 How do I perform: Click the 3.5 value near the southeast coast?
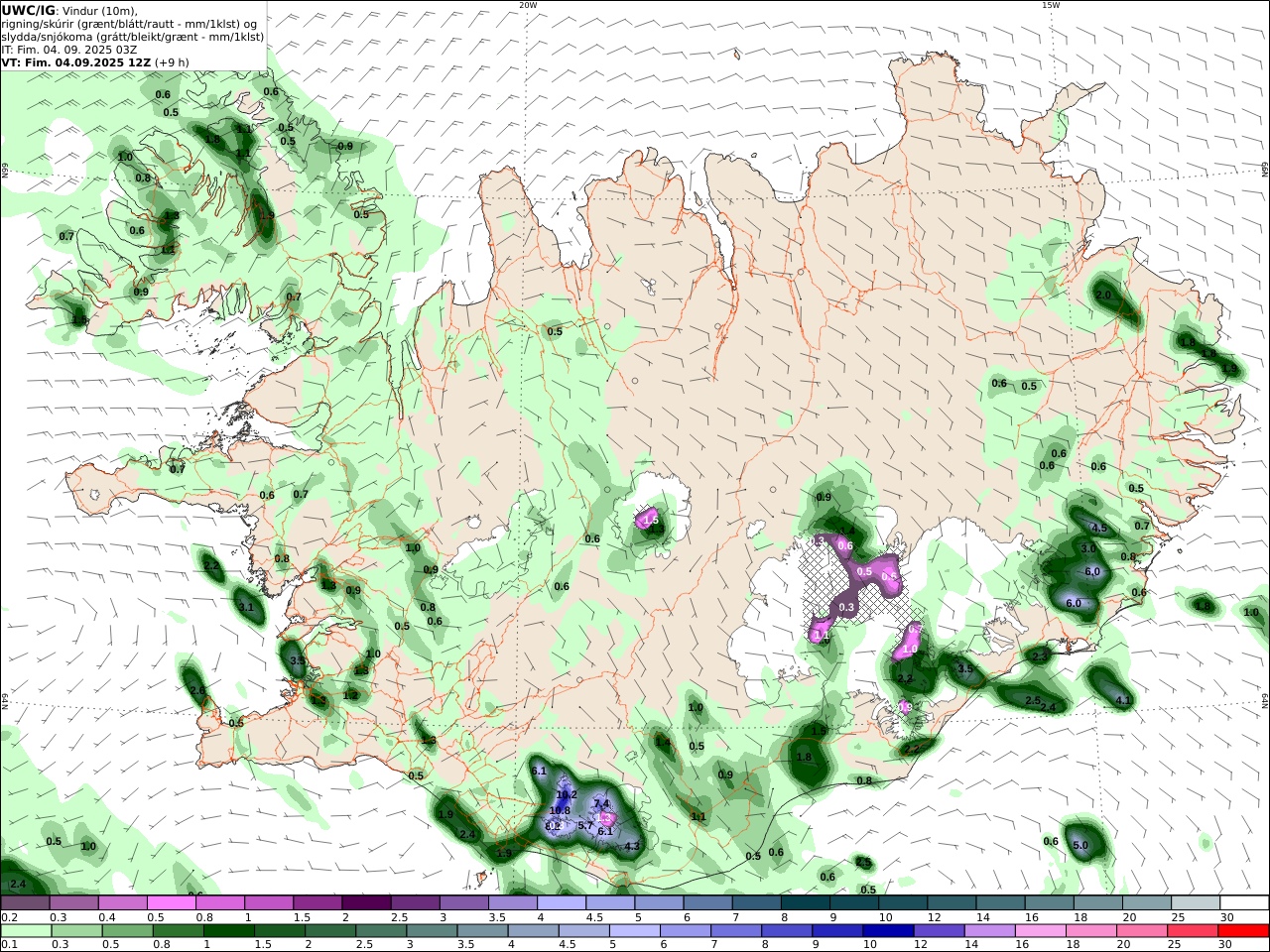(x=965, y=668)
